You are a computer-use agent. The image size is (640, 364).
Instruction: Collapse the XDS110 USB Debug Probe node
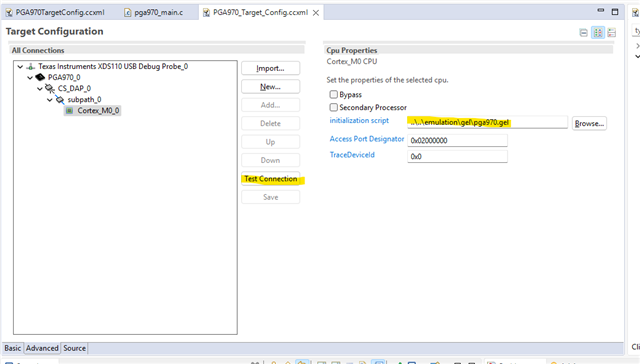tap(20, 67)
